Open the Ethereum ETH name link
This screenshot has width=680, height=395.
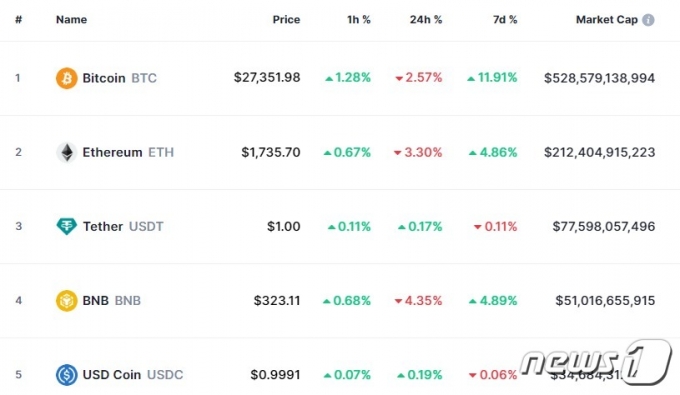(x=128, y=152)
